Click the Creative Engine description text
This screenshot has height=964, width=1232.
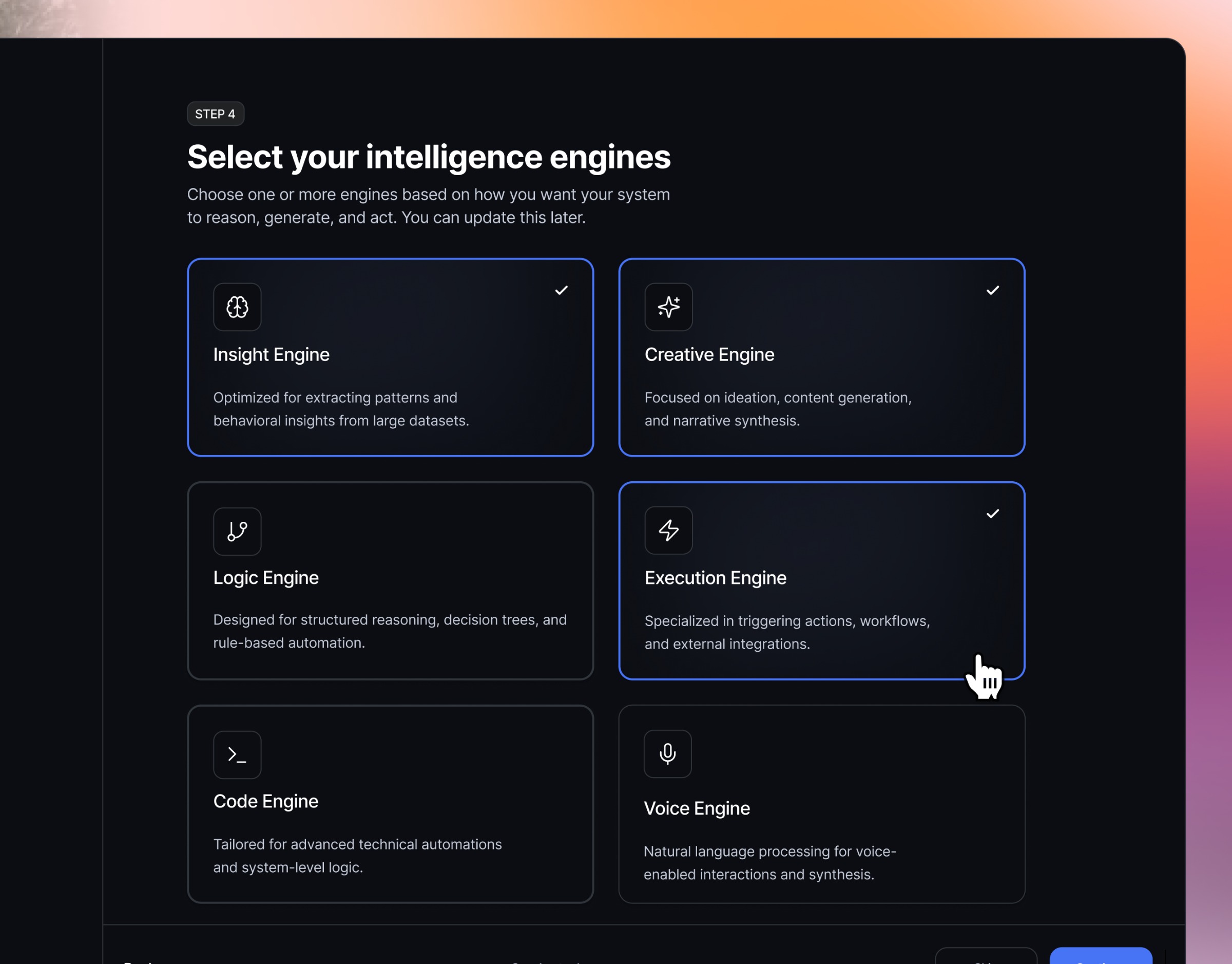(x=777, y=409)
